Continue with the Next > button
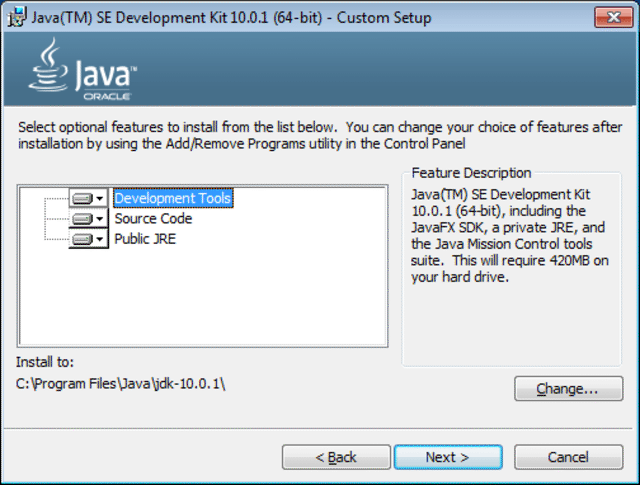 [448, 457]
